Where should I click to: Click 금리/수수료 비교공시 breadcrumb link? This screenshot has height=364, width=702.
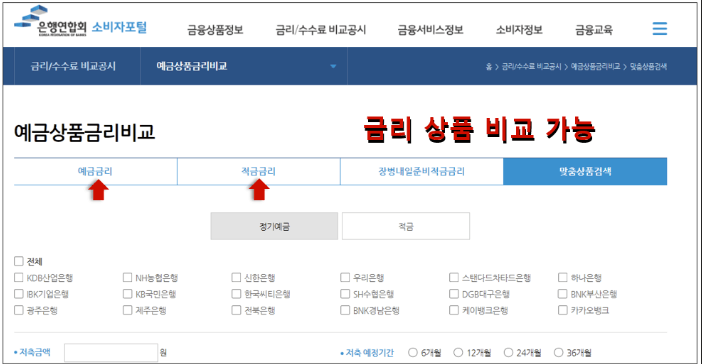pyautogui.click(x=531, y=66)
